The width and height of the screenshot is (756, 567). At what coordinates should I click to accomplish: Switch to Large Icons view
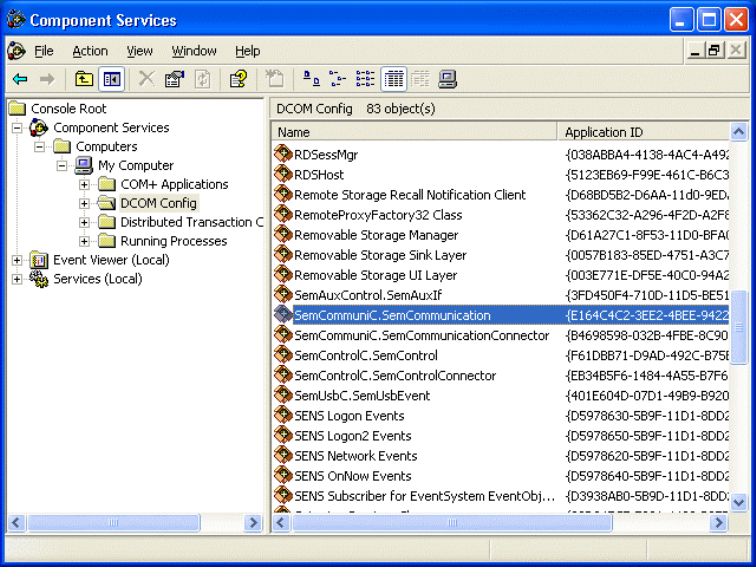[311, 79]
